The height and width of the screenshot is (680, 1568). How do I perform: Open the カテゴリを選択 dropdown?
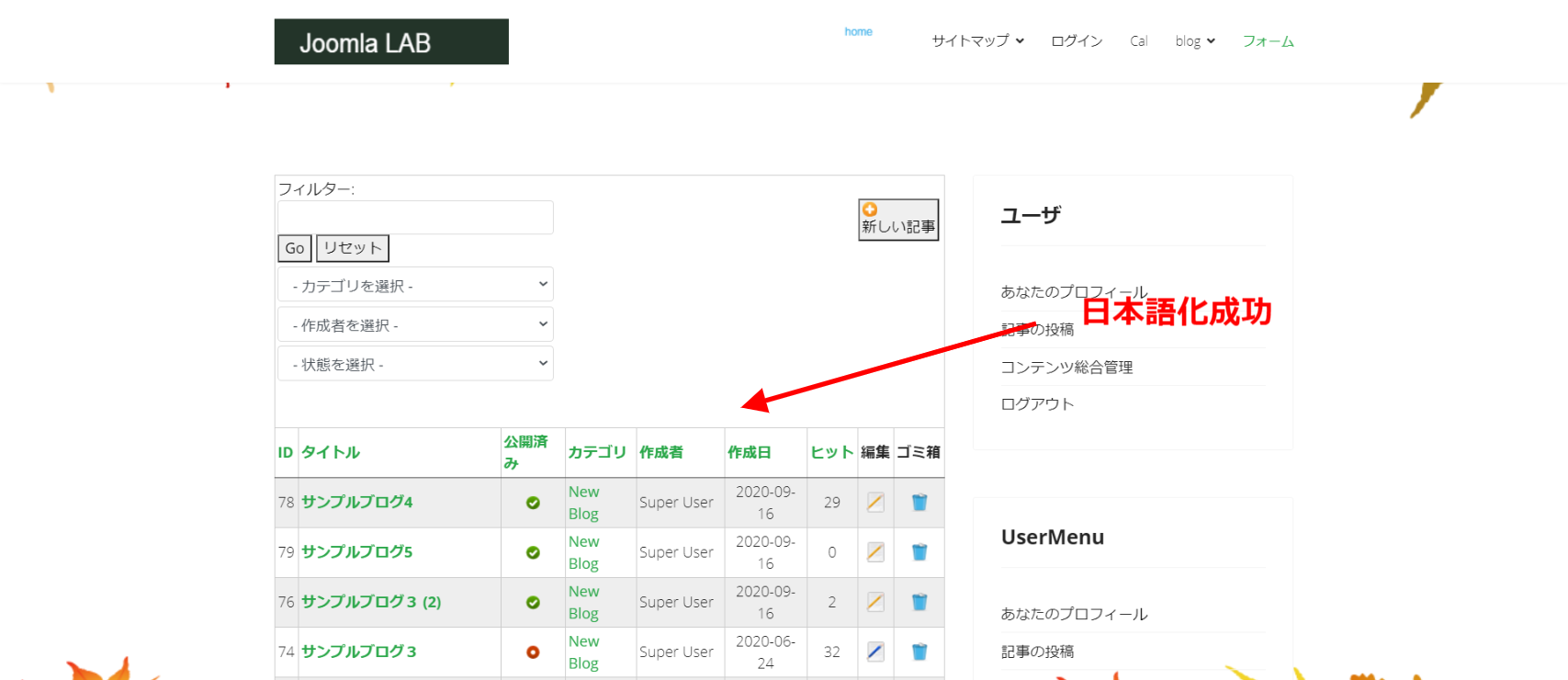[415, 285]
